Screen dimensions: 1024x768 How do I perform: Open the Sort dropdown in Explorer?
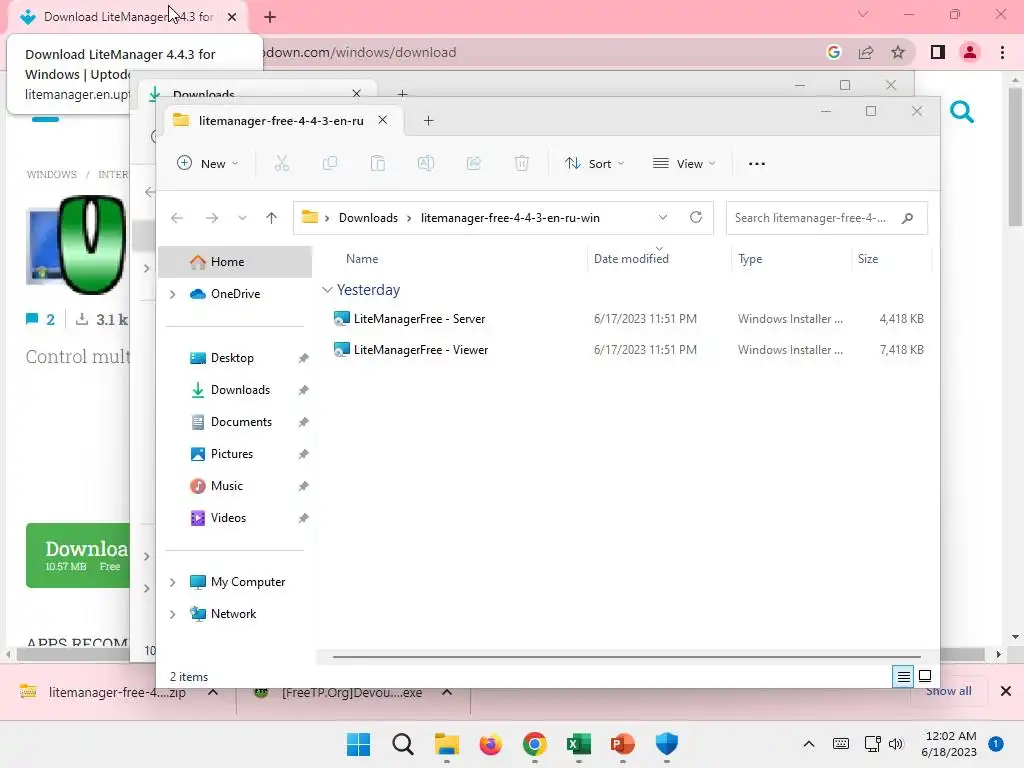[595, 163]
